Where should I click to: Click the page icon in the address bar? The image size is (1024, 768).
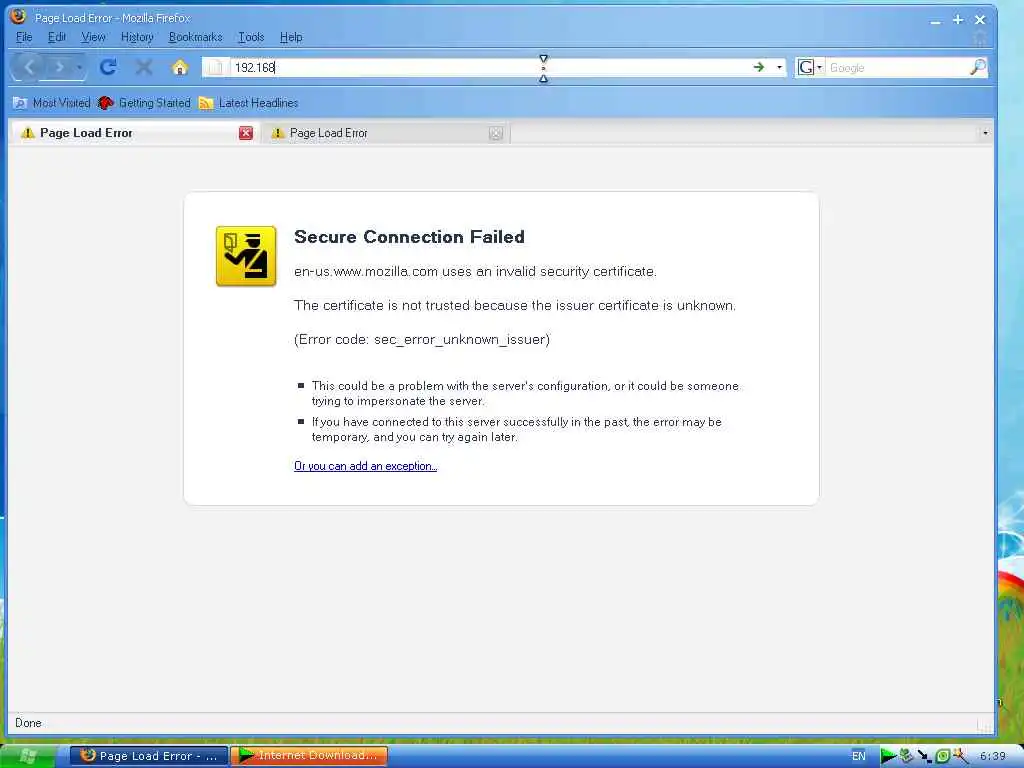pyautogui.click(x=216, y=68)
